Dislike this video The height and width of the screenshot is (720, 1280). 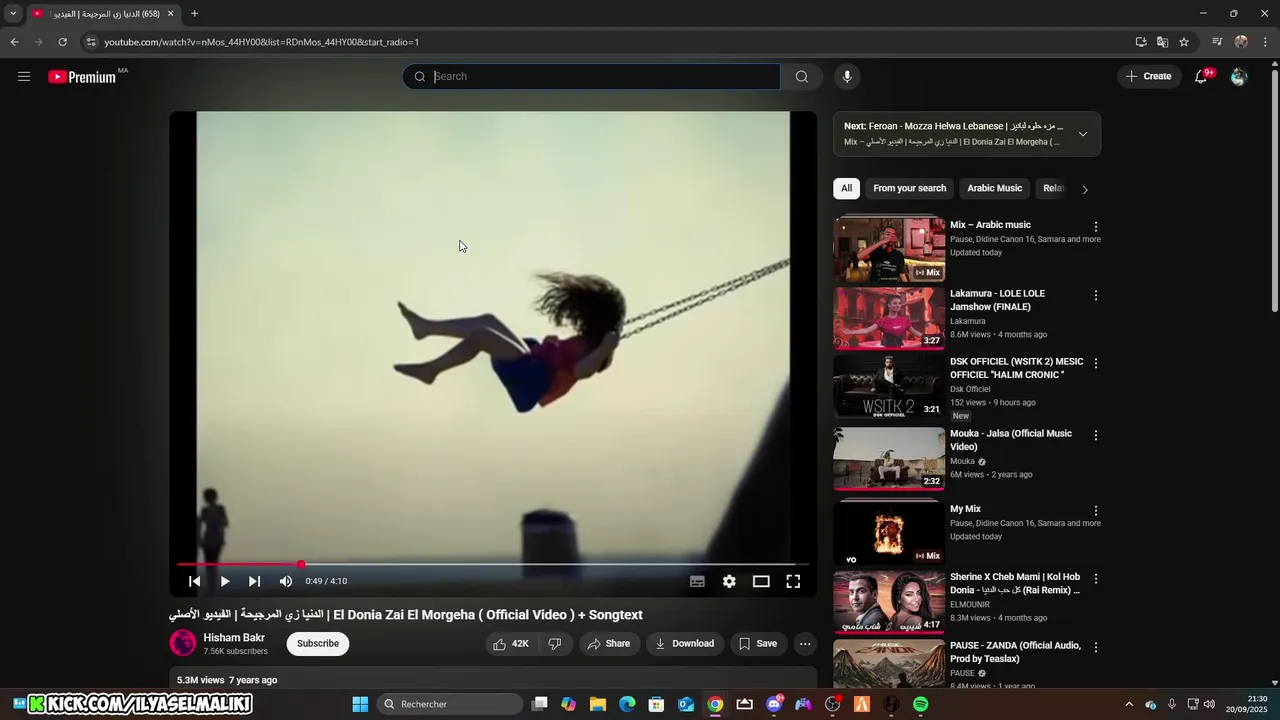tap(556, 644)
